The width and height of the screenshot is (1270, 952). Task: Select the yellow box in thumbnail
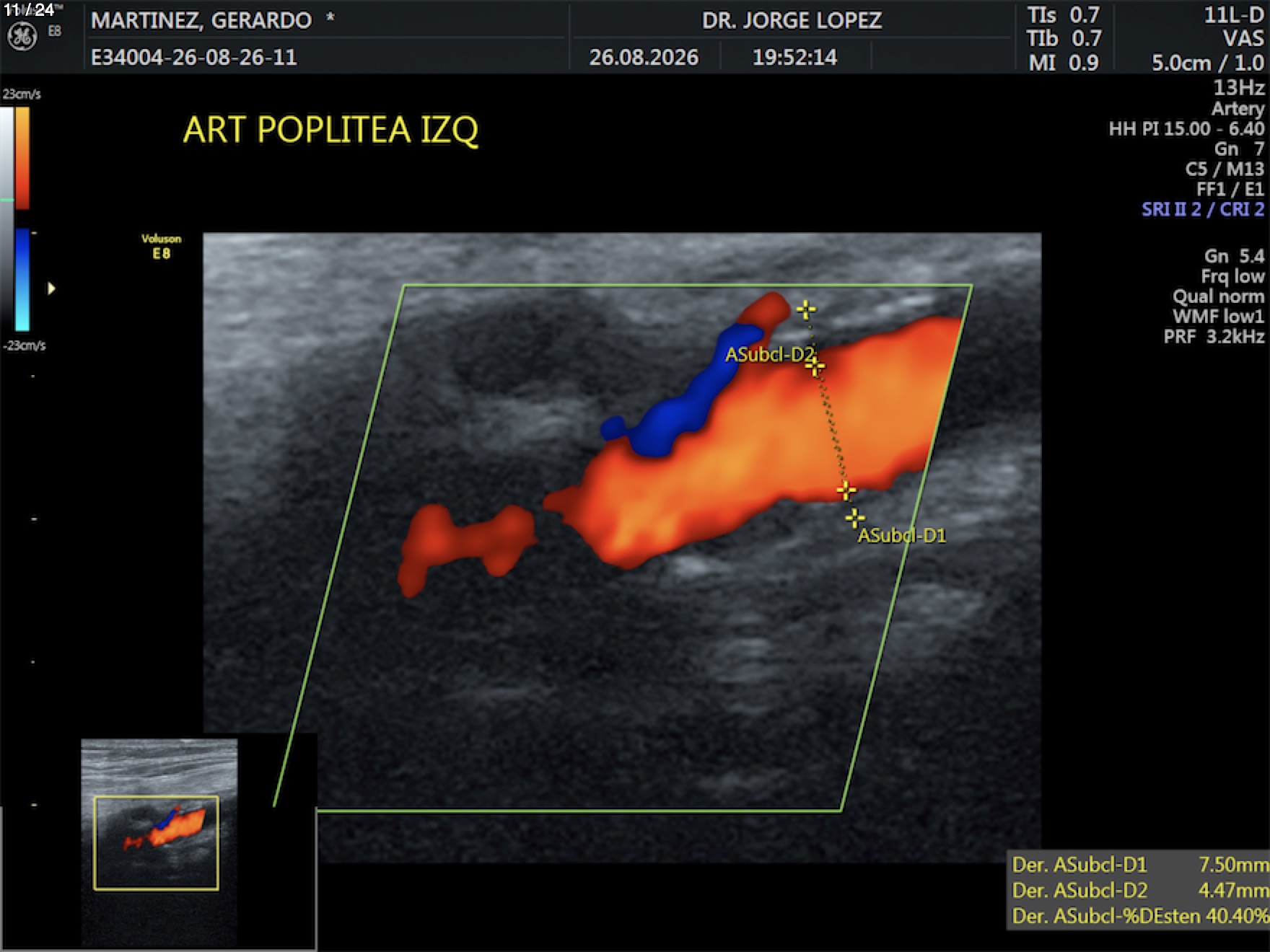tap(156, 843)
